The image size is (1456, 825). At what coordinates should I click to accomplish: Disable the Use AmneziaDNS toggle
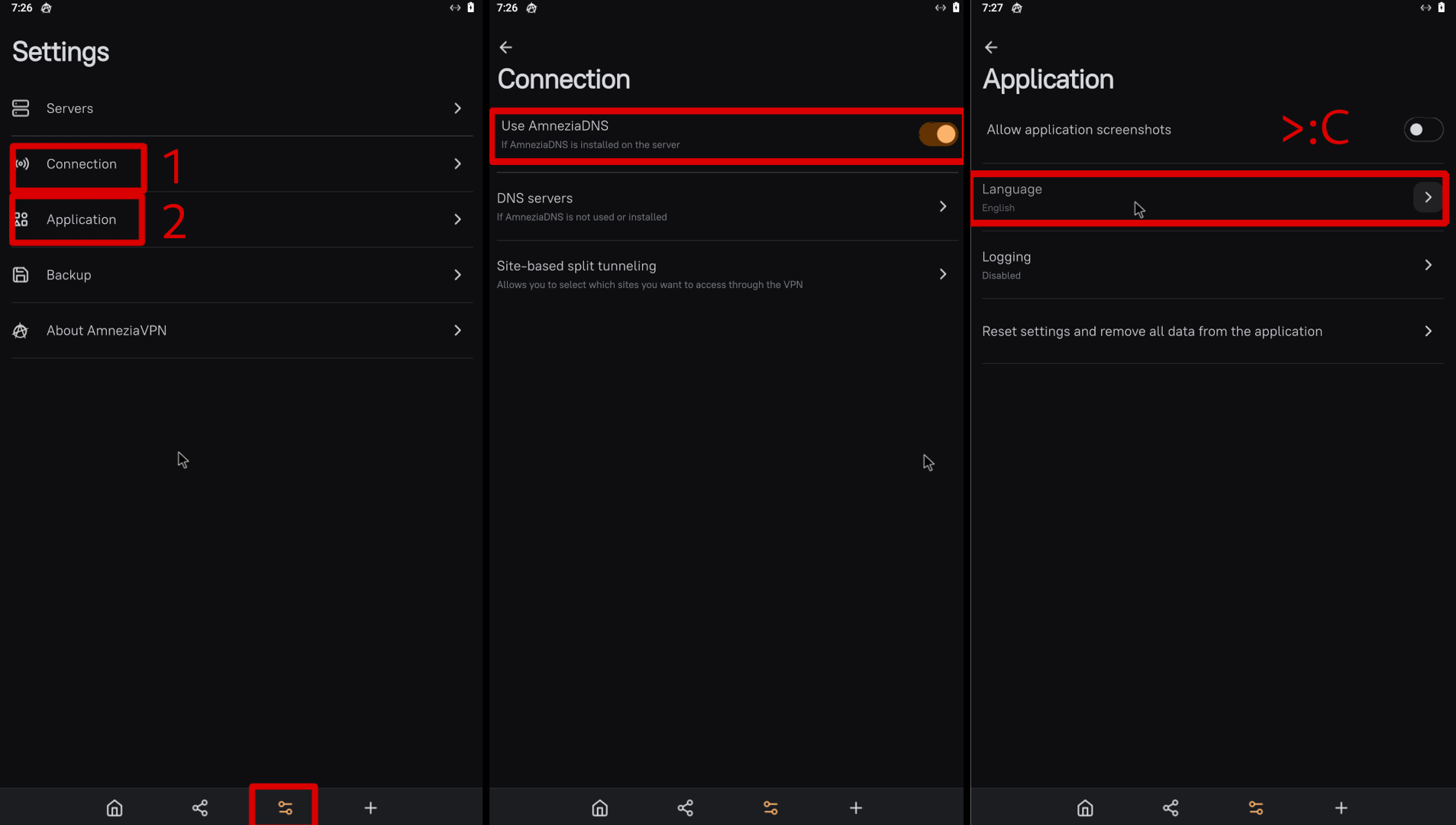coord(938,134)
